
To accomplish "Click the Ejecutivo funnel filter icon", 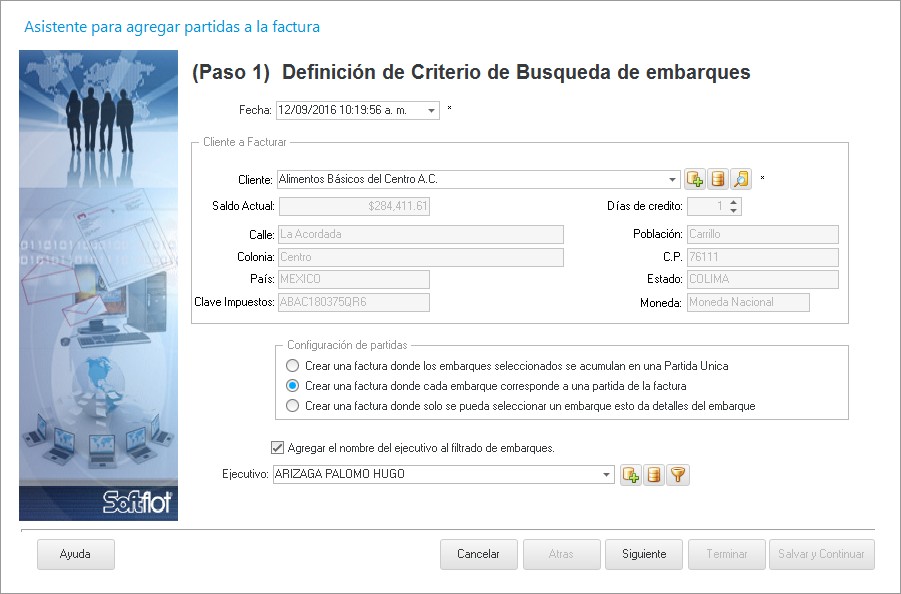I will tap(677, 475).
